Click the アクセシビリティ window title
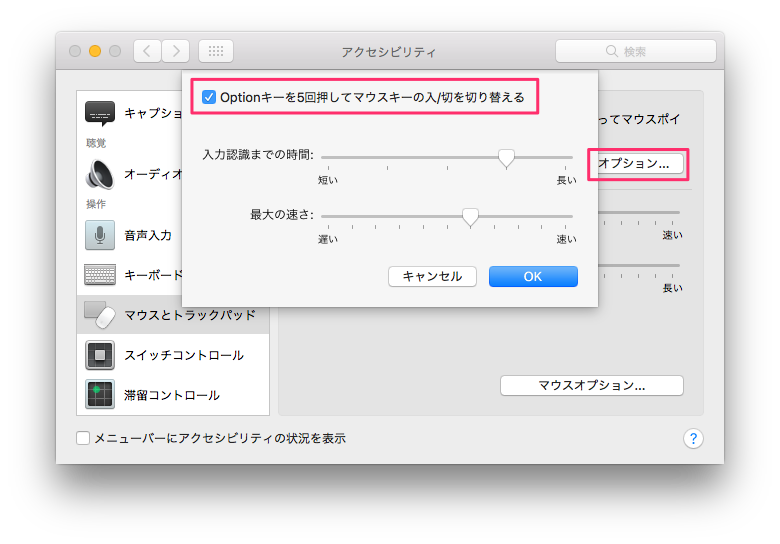This screenshot has width=780, height=544. [389, 52]
